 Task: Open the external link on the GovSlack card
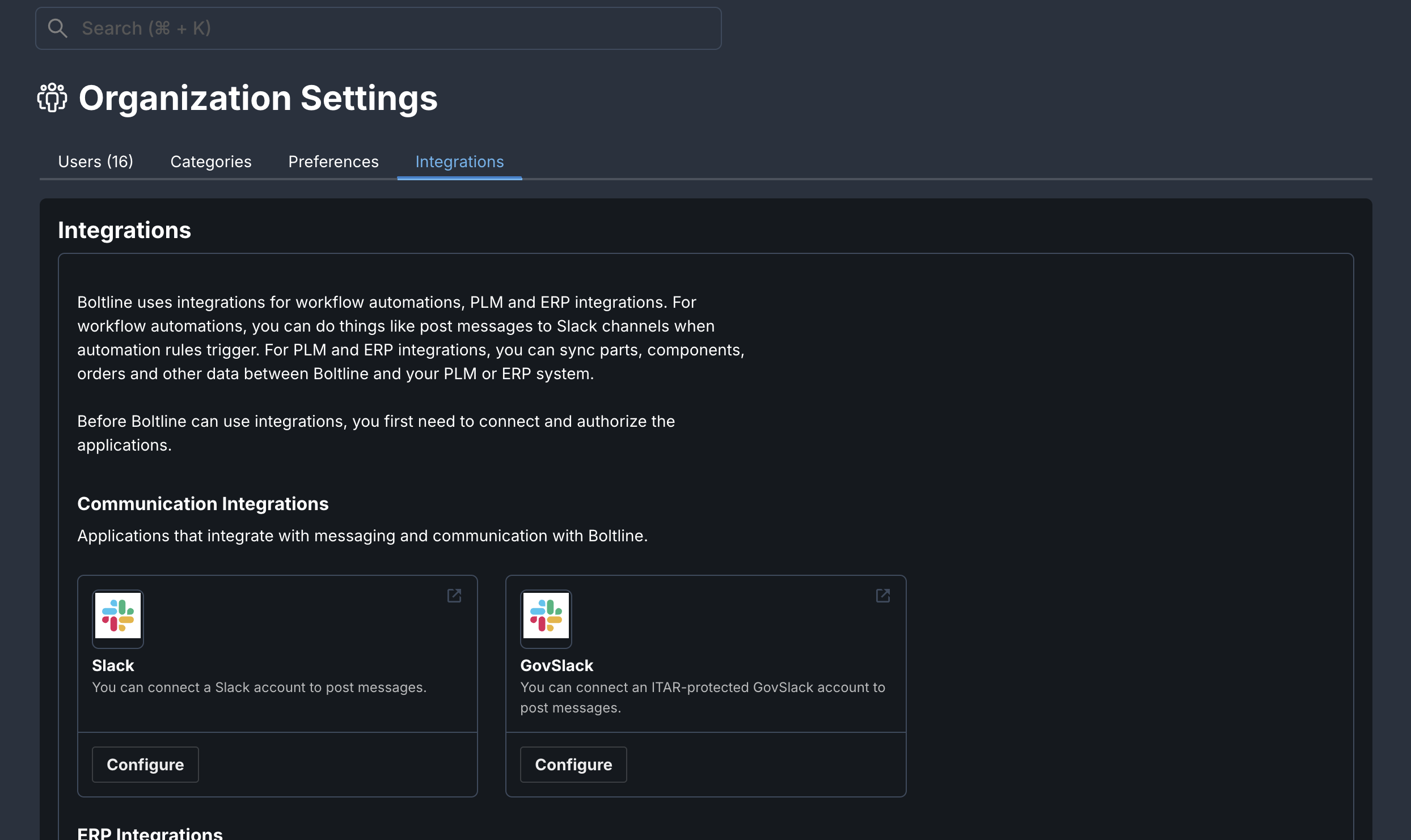pos(883,595)
